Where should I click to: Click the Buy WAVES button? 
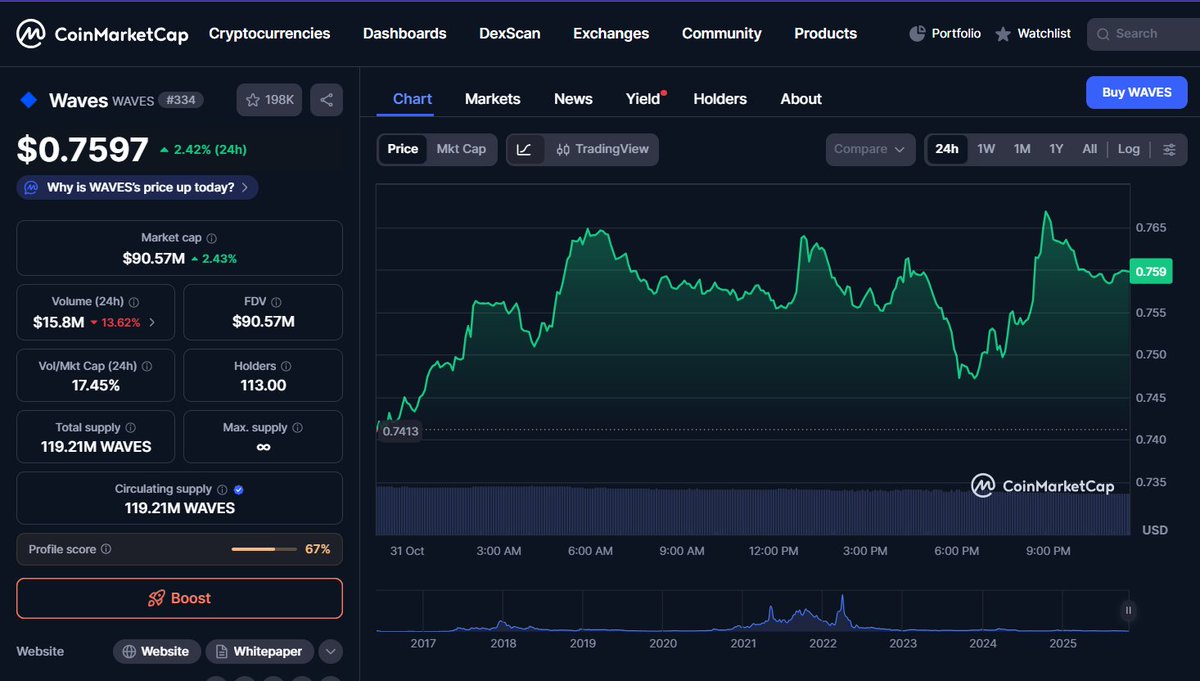click(1137, 92)
